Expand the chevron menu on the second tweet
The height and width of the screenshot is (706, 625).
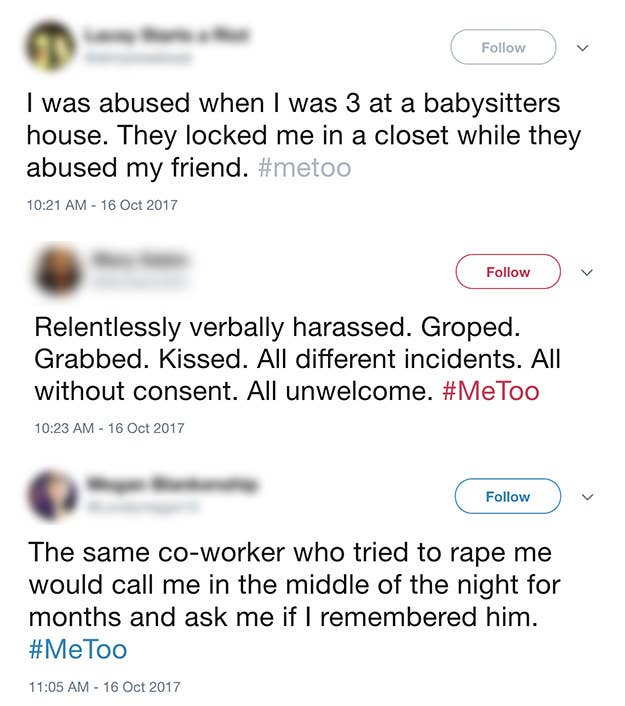(587, 272)
